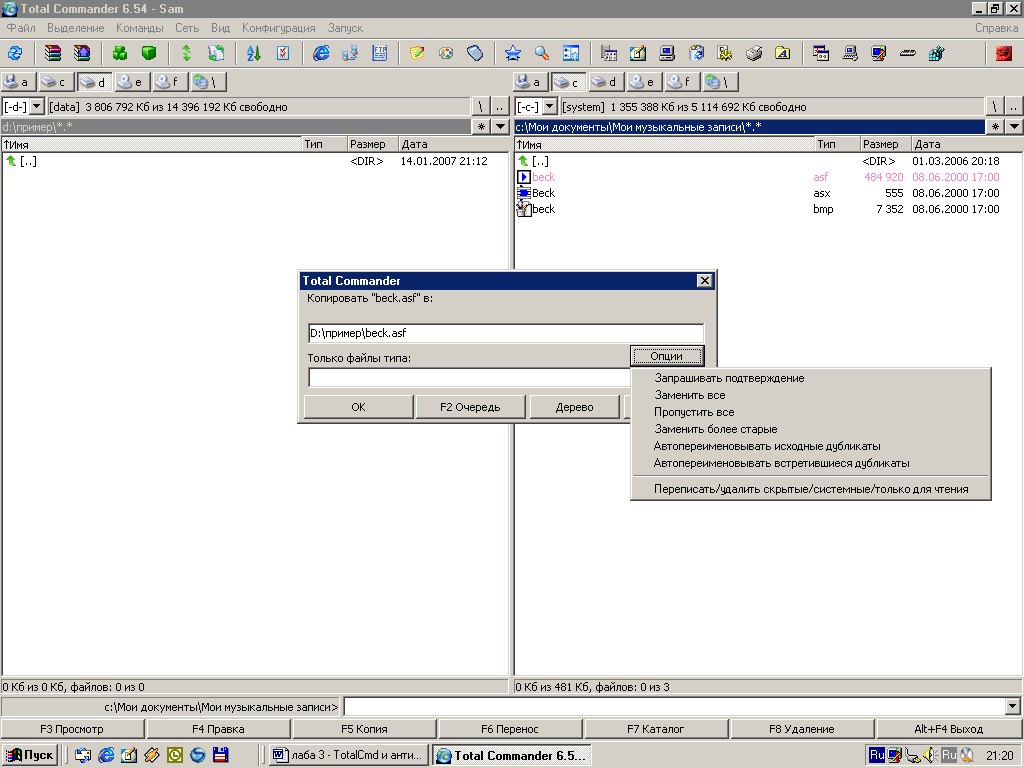Choose 'Заменить все' from the options menu

click(689, 395)
